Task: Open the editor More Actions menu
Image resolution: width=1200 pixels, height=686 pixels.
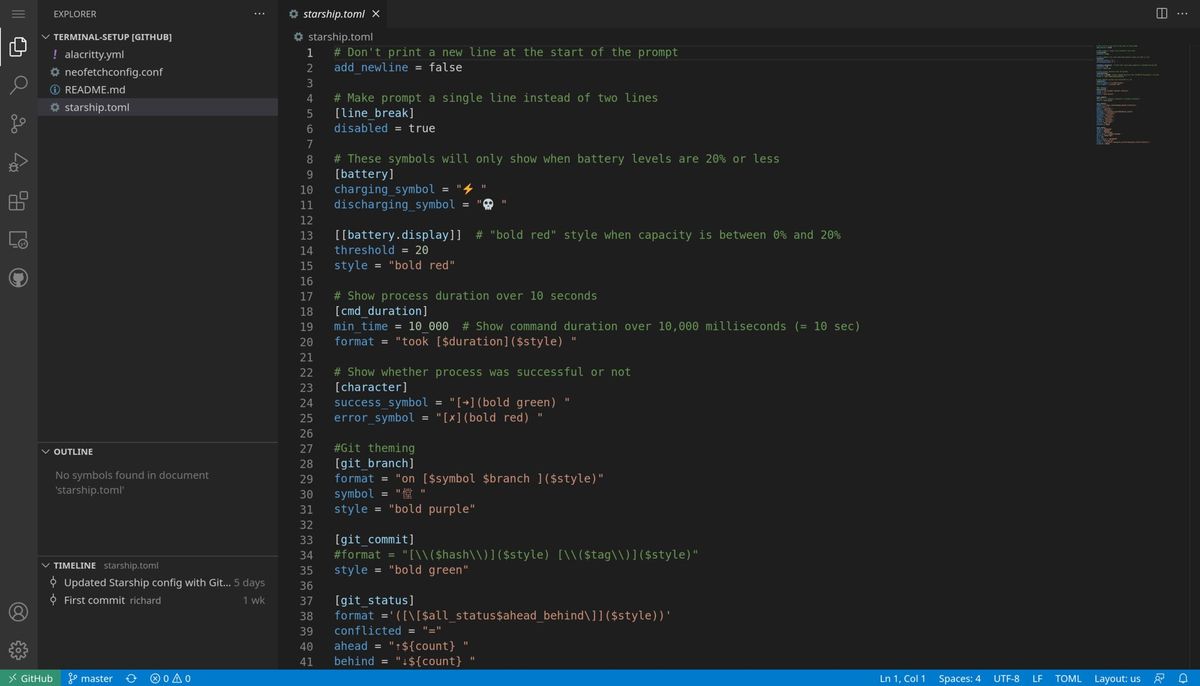Action: coord(1182,14)
